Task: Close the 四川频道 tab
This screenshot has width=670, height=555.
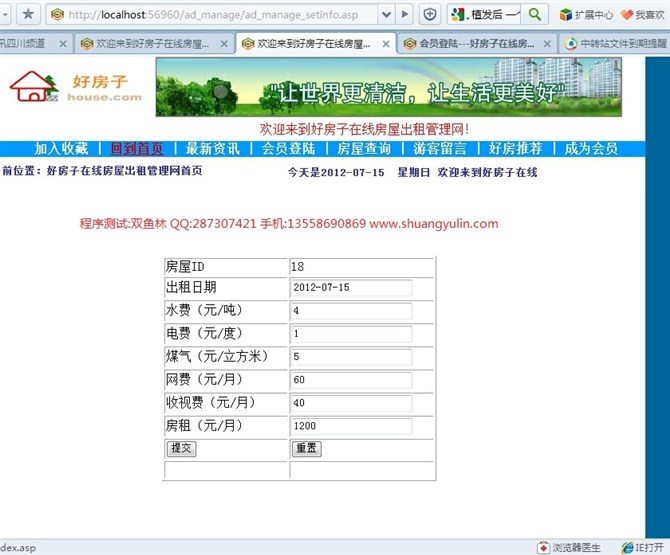Action: [63, 44]
